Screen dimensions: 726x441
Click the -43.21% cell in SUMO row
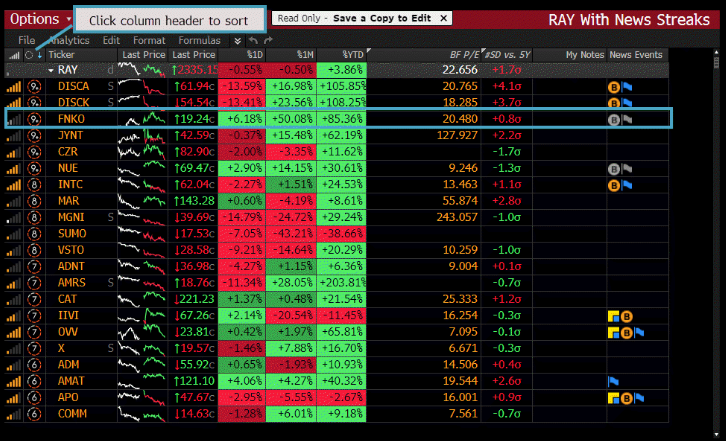pos(291,233)
